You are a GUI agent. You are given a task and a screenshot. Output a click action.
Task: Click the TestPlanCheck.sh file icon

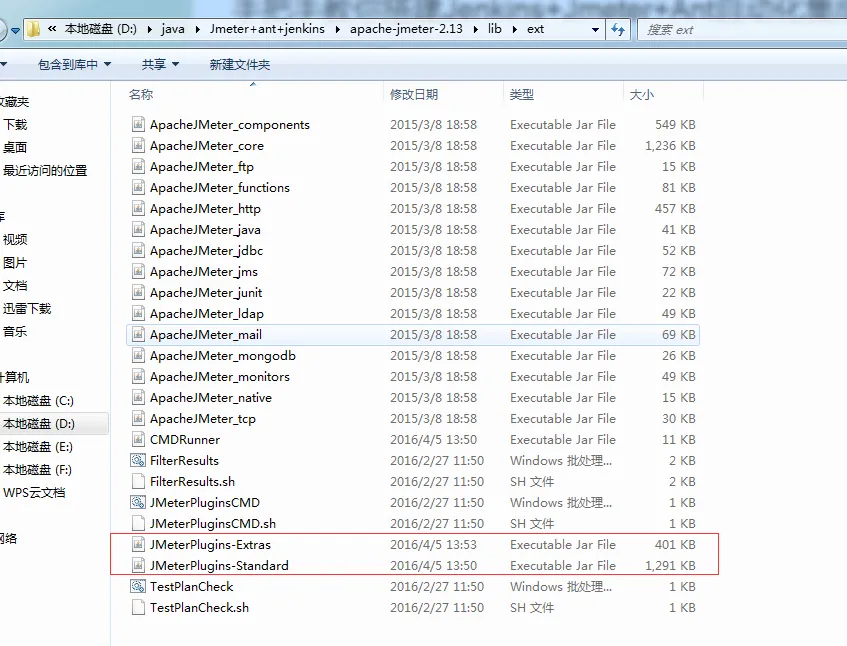click(138, 607)
